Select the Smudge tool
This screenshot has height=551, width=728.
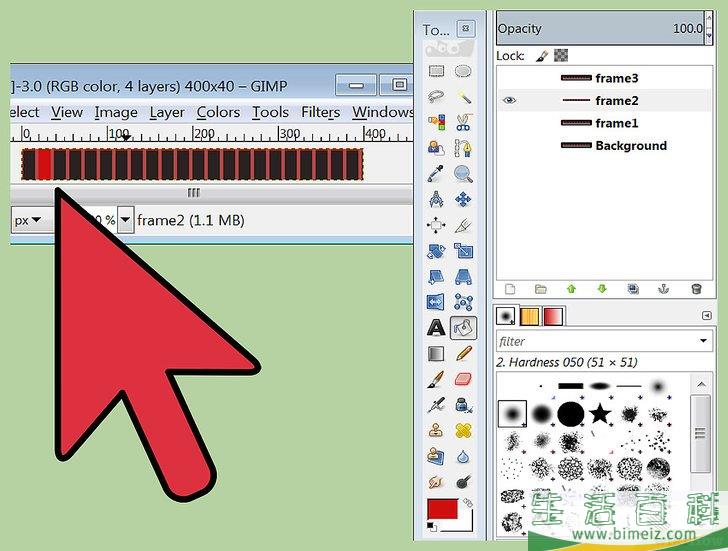(436, 482)
